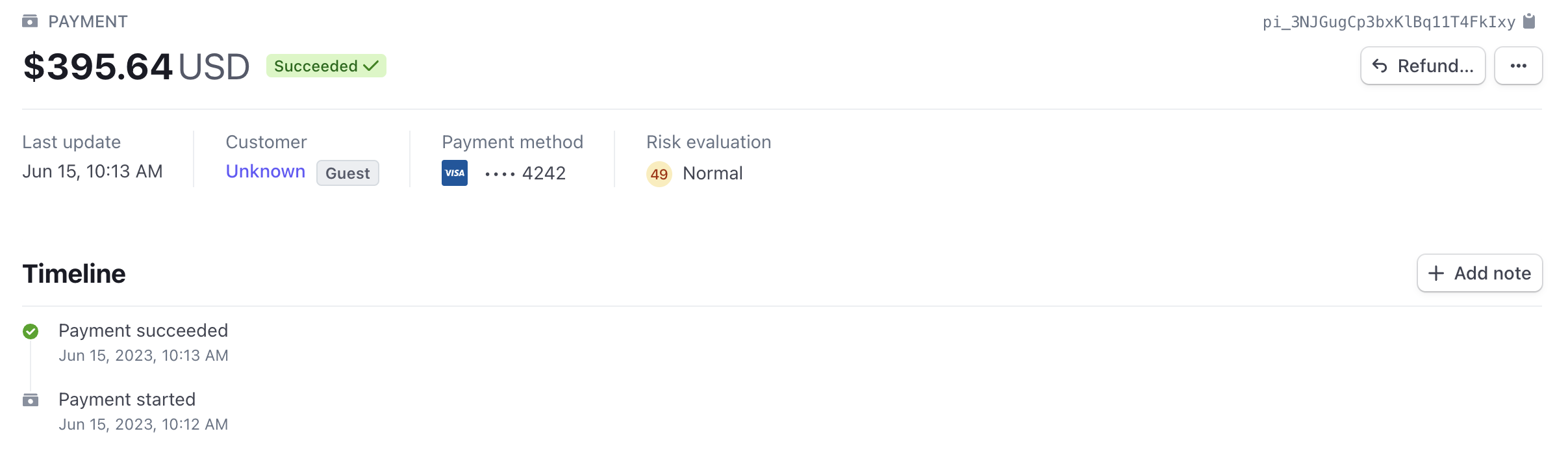
Task: Click the plus icon in Add note
Action: click(x=1436, y=273)
